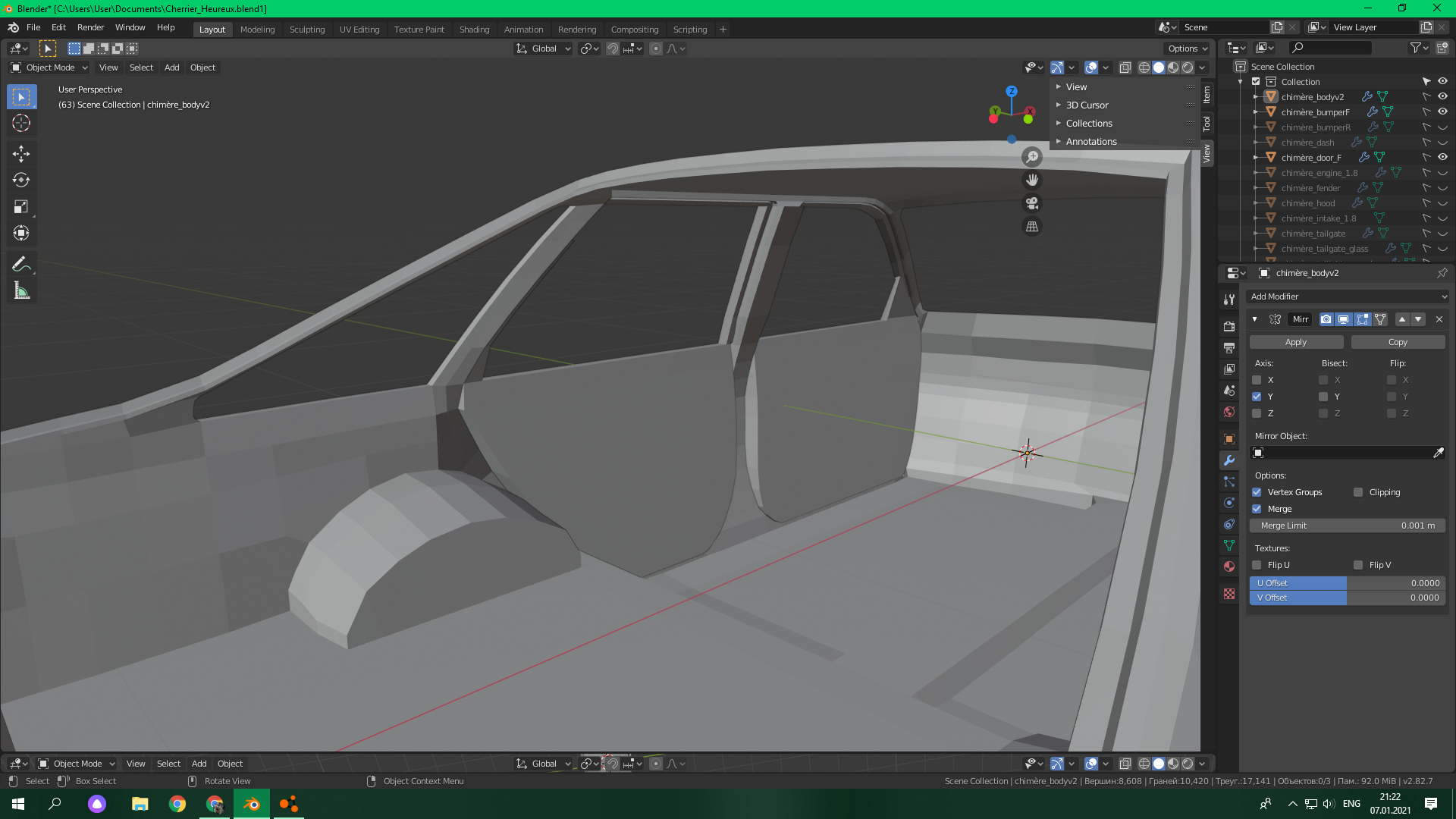Pick the Annotate pencil tool

point(21,264)
